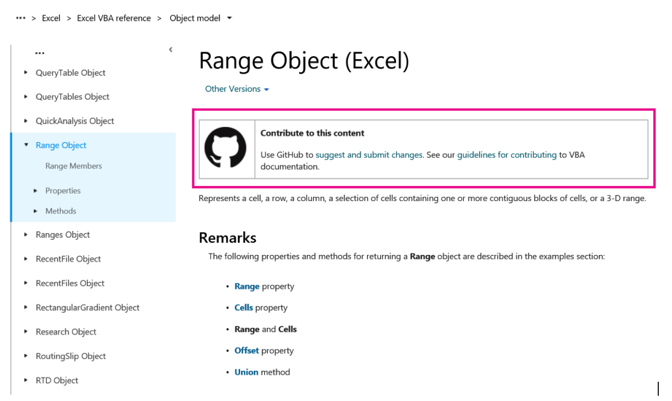Open the suggest and submit changes link

369,155
